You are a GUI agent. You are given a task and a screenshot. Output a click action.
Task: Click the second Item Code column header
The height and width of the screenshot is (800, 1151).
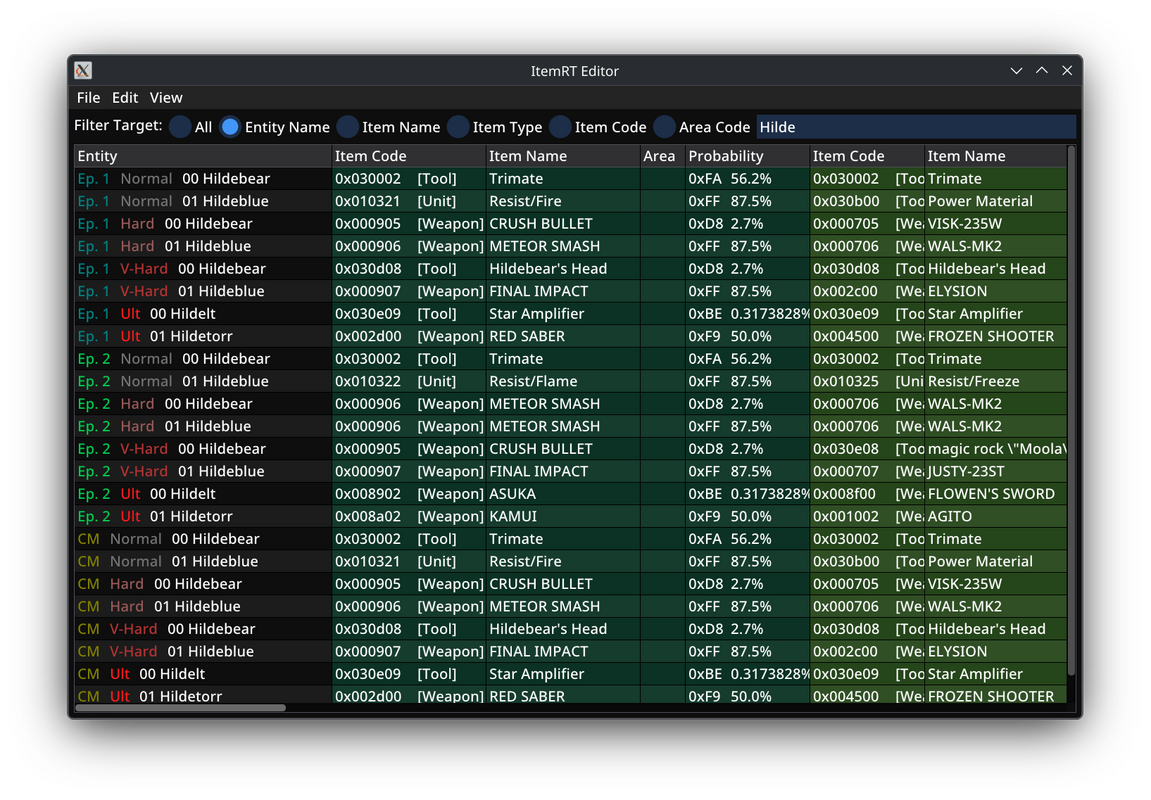click(867, 156)
